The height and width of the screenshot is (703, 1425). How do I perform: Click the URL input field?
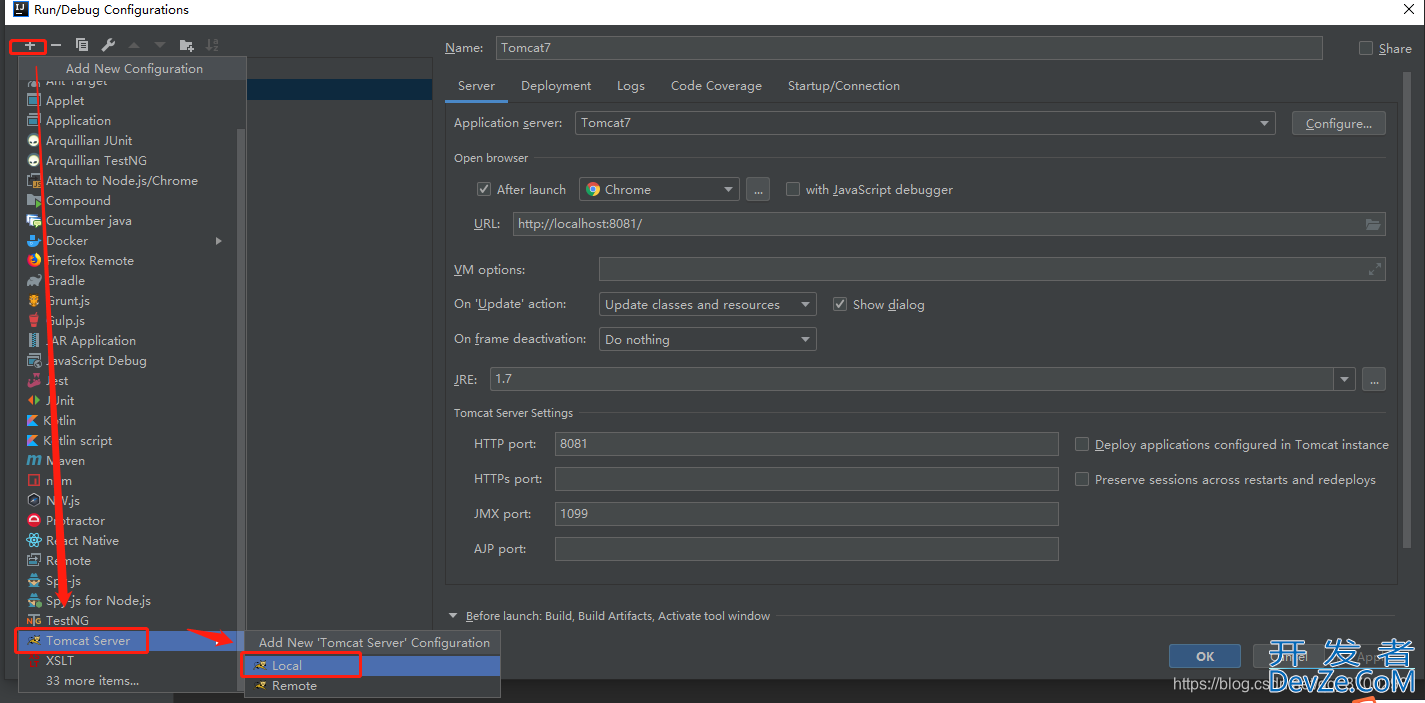[x=949, y=224]
